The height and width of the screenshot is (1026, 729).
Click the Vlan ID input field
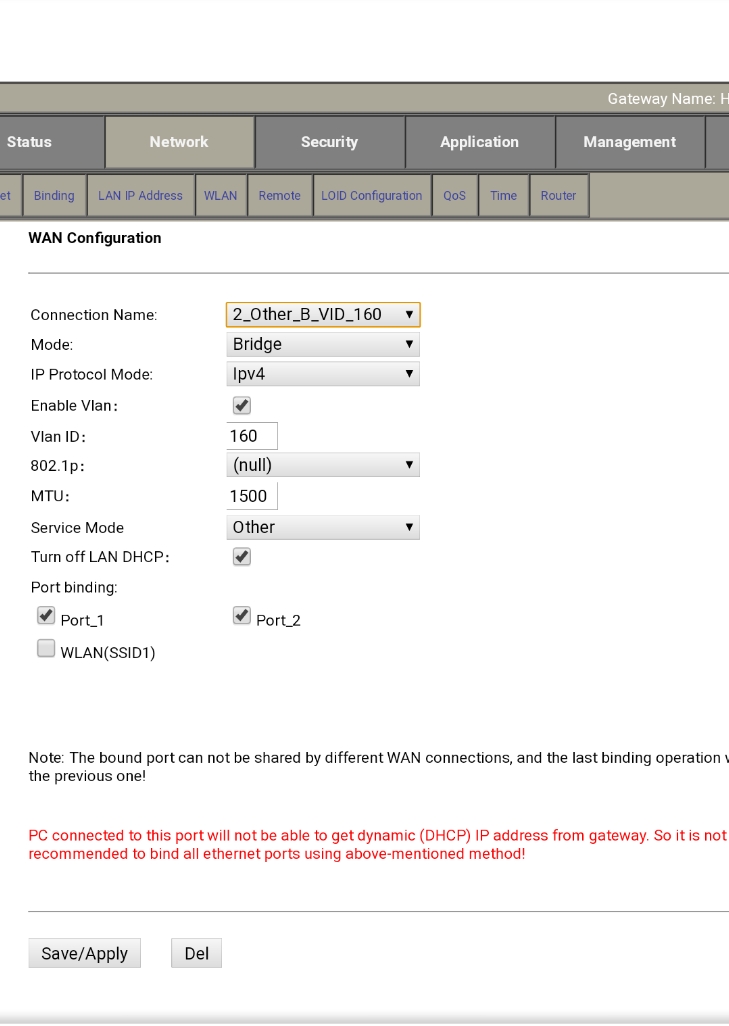252,436
